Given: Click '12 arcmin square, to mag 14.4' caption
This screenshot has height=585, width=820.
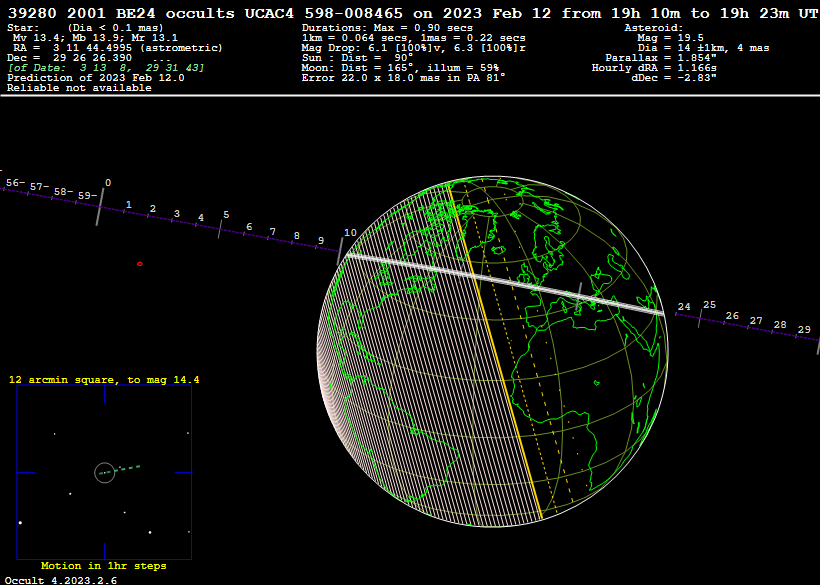Looking at the screenshot, I should pos(104,380).
